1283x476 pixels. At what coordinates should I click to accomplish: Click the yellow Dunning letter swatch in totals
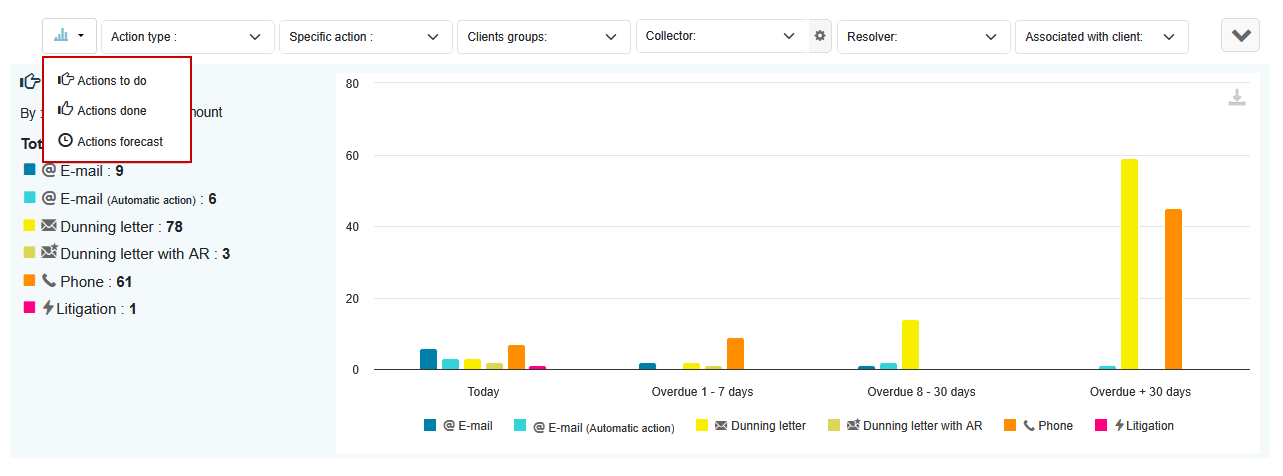click(x=29, y=226)
